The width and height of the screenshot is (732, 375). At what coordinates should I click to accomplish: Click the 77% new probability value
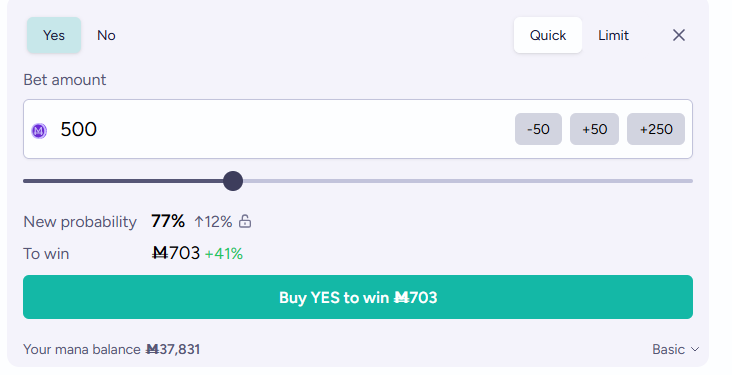point(168,221)
